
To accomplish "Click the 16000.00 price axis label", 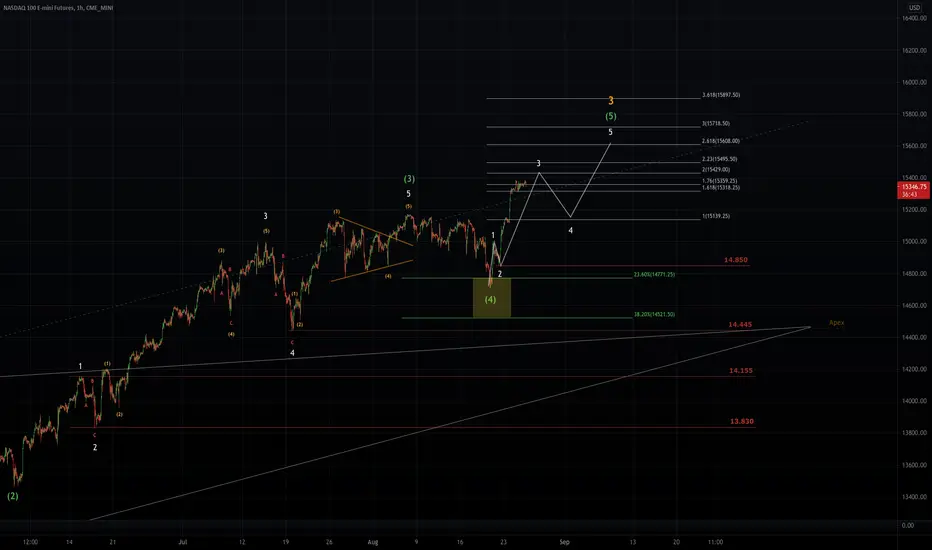I will pos(914,83).
